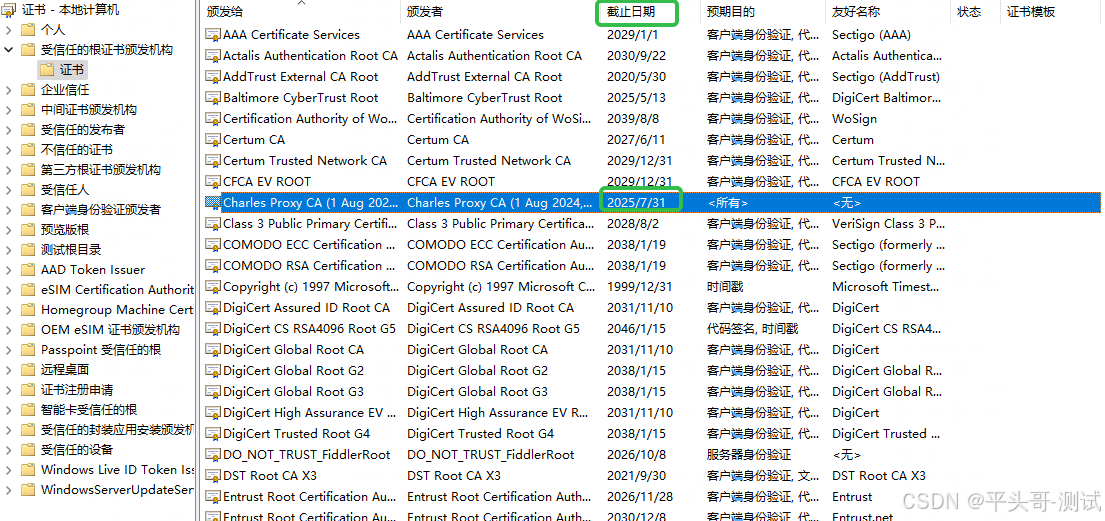Select the Passpoint 受信任的根 folder

tap(101, 350)
